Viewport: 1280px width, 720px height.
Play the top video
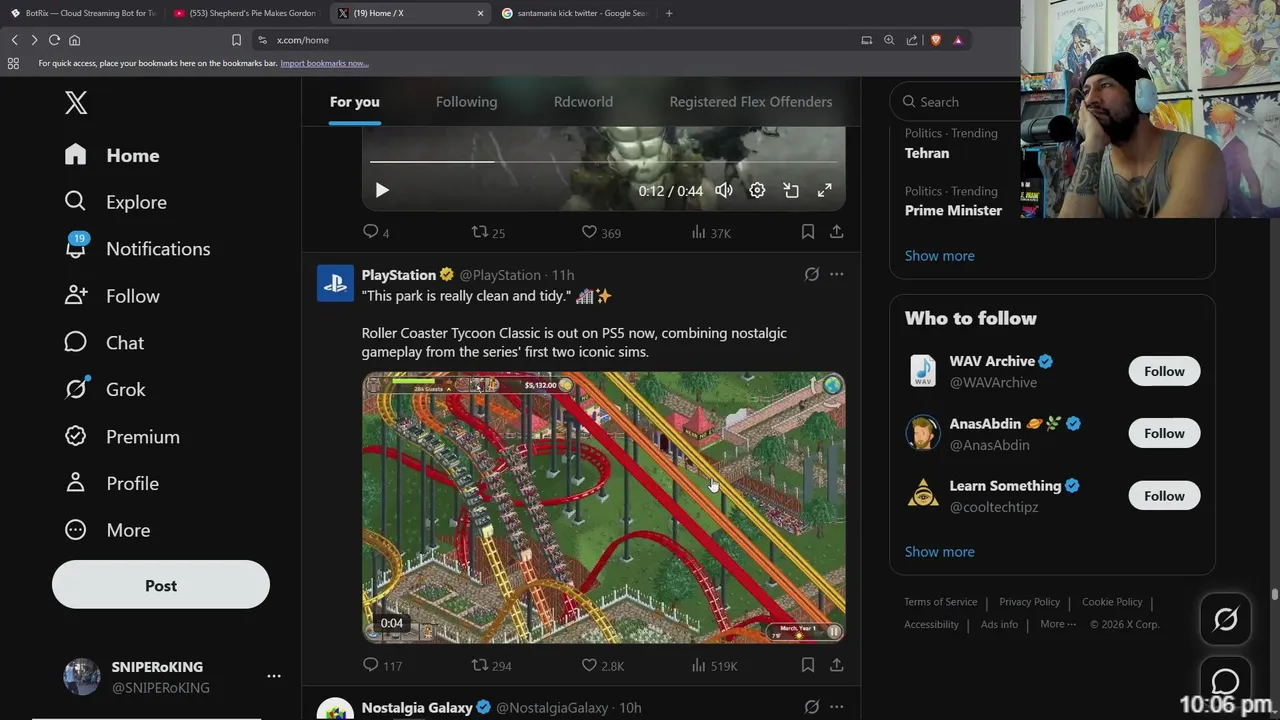381,190
